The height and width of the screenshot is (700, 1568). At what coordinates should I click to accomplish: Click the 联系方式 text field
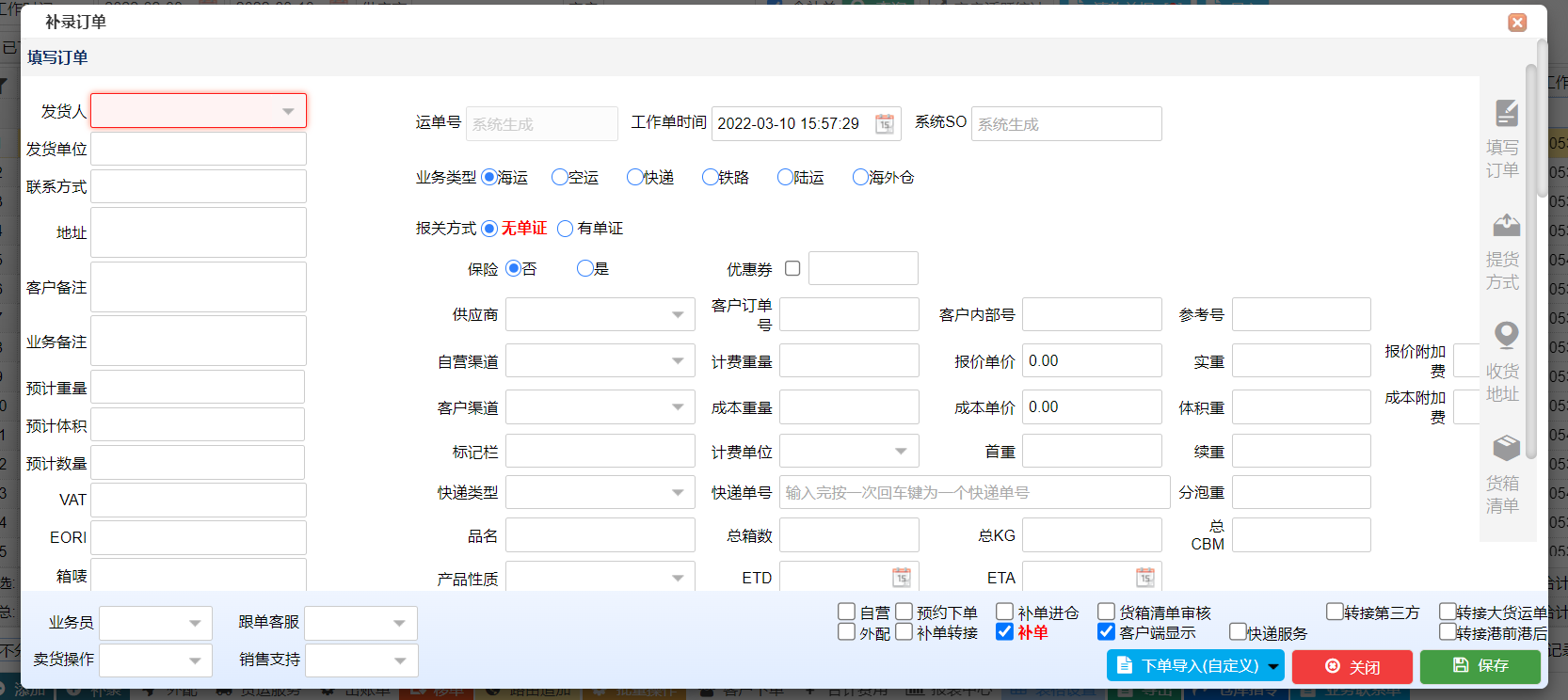tap(199, 186)
